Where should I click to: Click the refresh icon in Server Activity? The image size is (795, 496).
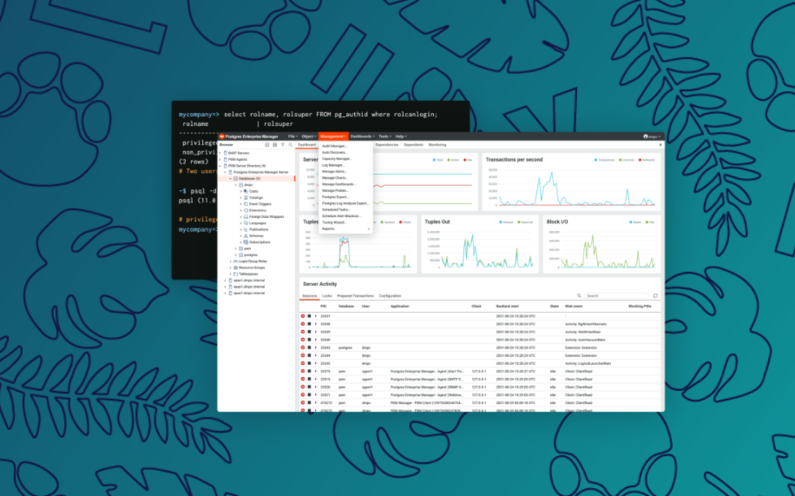[655, 296]
